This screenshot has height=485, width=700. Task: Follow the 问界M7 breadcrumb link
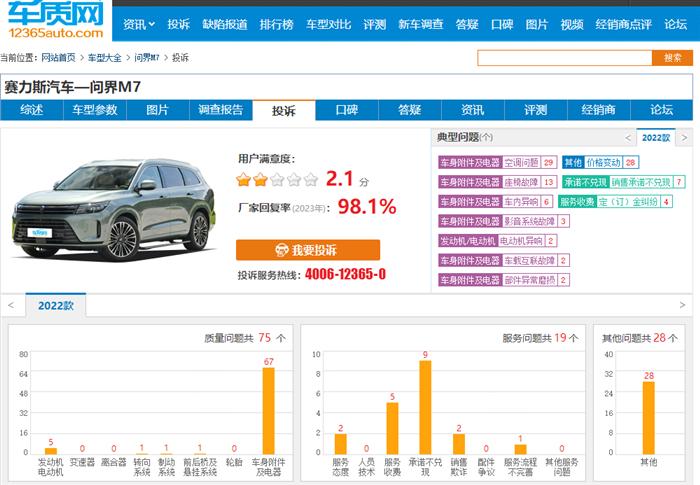146,58
